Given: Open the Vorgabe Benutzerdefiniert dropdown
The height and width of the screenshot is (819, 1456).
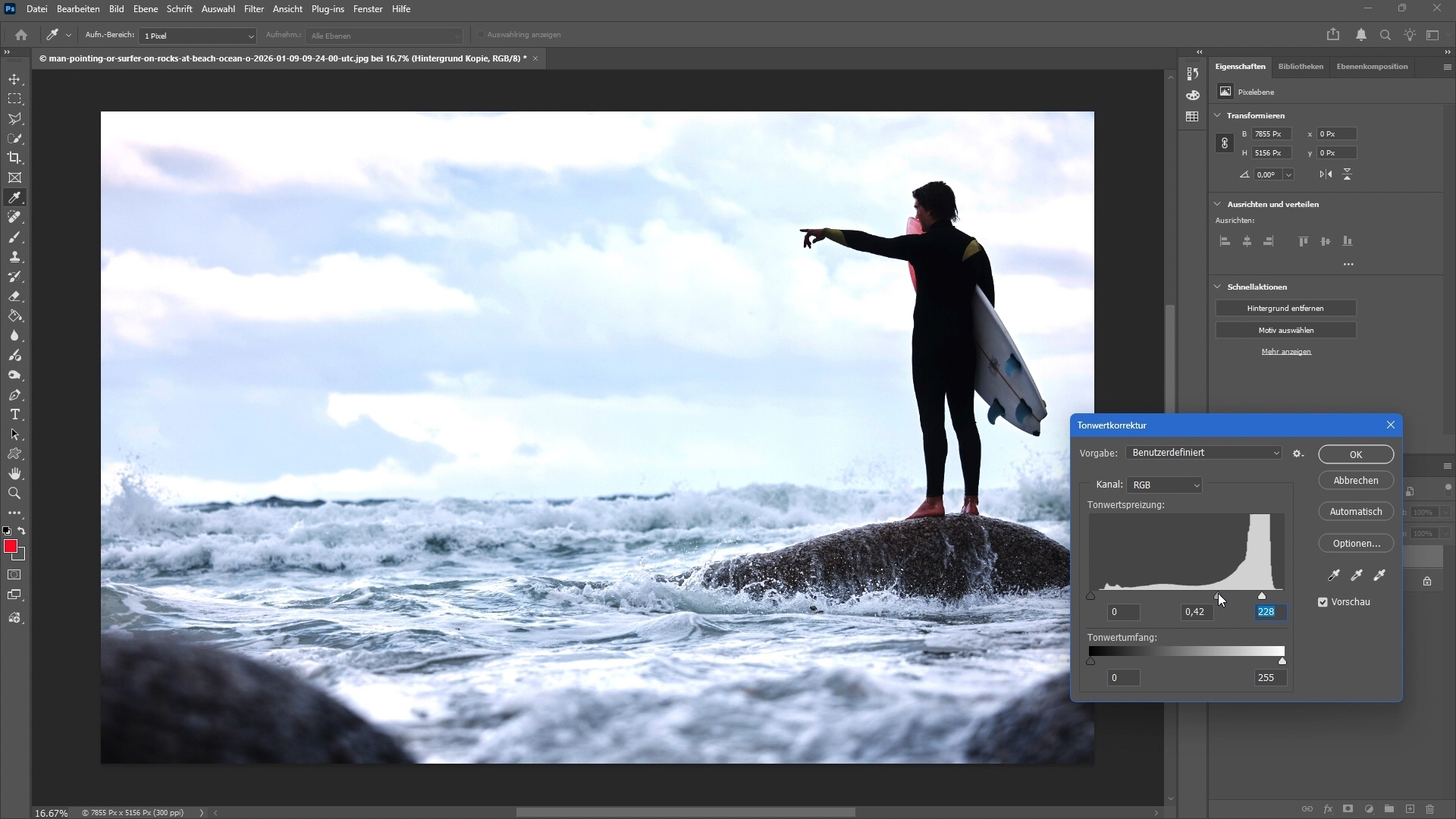Looking at the screenshot, I should click(x=1204, y=453).
